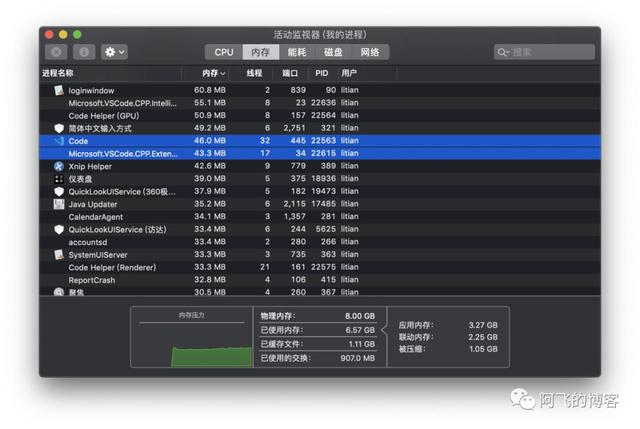Click PID 22563 cell
This screenshot has height=429, width=640.
(323, 140)
